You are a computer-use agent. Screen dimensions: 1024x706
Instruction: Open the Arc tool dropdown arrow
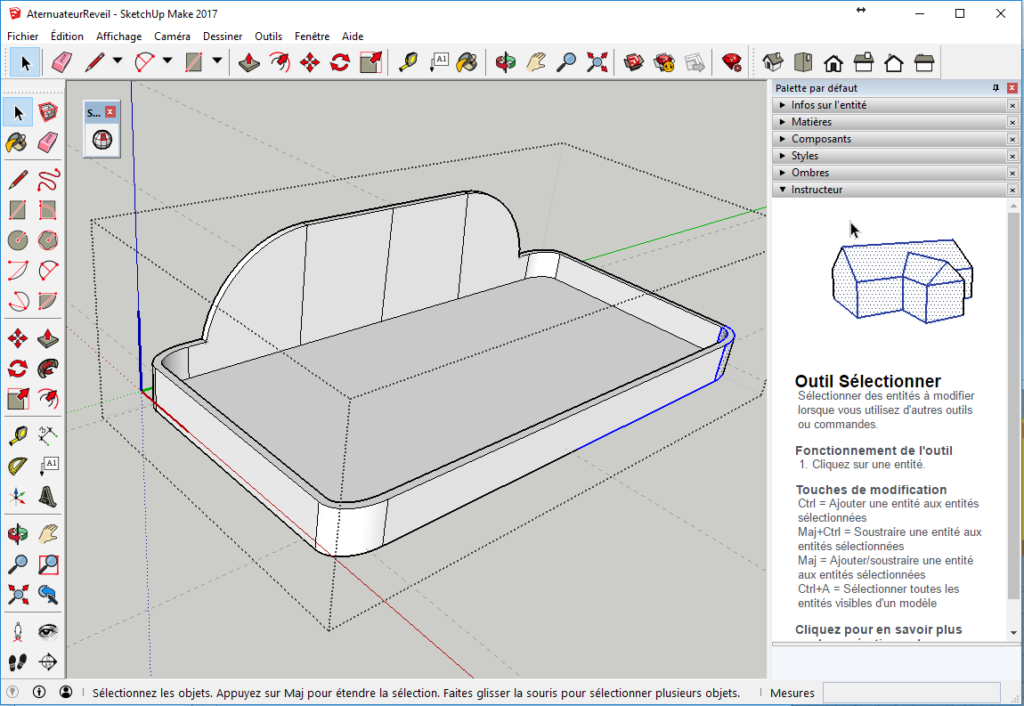click(166, 62)
